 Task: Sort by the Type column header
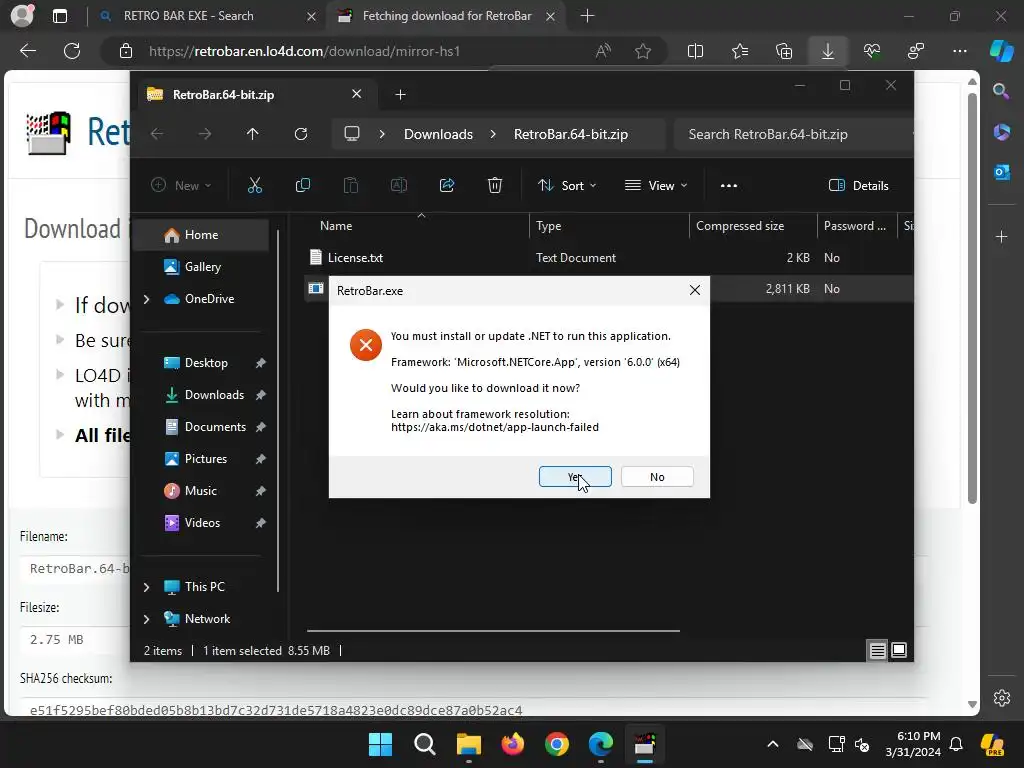(609, 226)
